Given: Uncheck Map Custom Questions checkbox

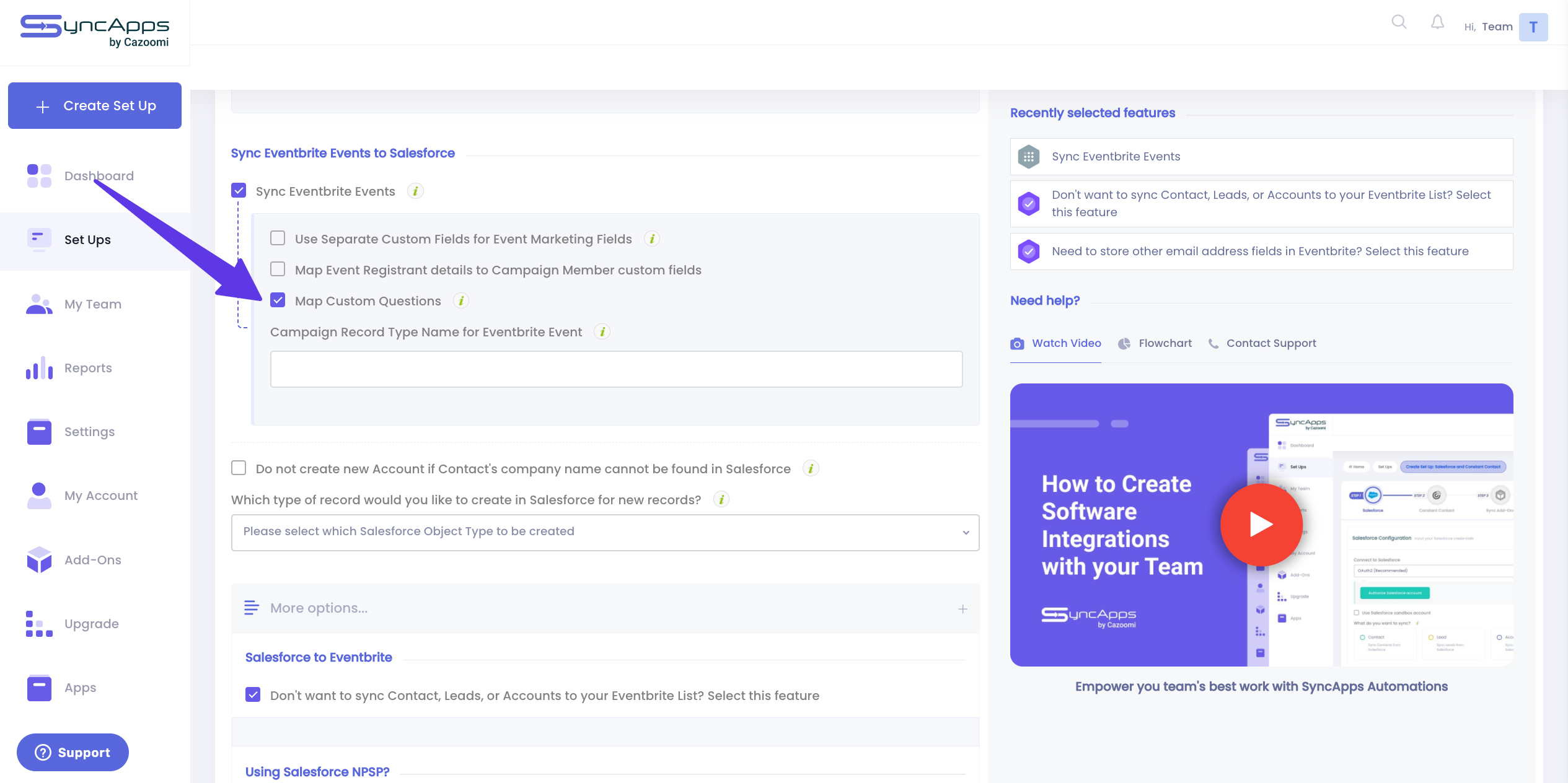Looking at the screenshot, I should click(278, 300).
